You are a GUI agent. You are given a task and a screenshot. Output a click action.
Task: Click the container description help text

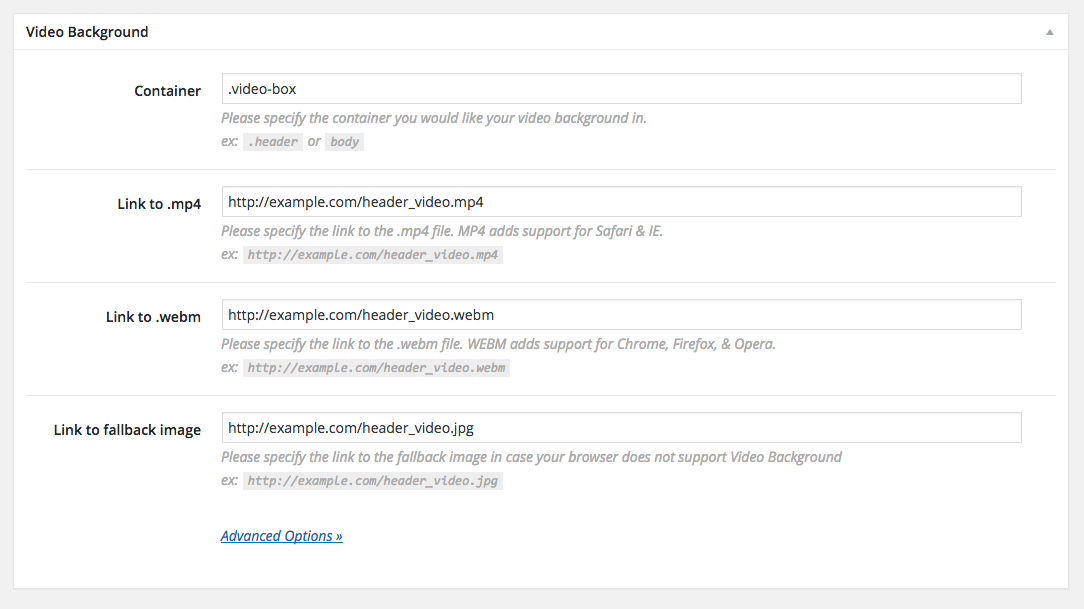coord(434,118)
